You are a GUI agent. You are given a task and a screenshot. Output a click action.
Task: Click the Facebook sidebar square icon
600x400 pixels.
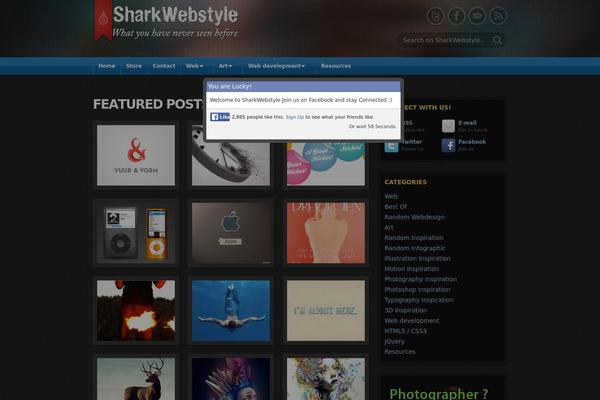[448, 145]
